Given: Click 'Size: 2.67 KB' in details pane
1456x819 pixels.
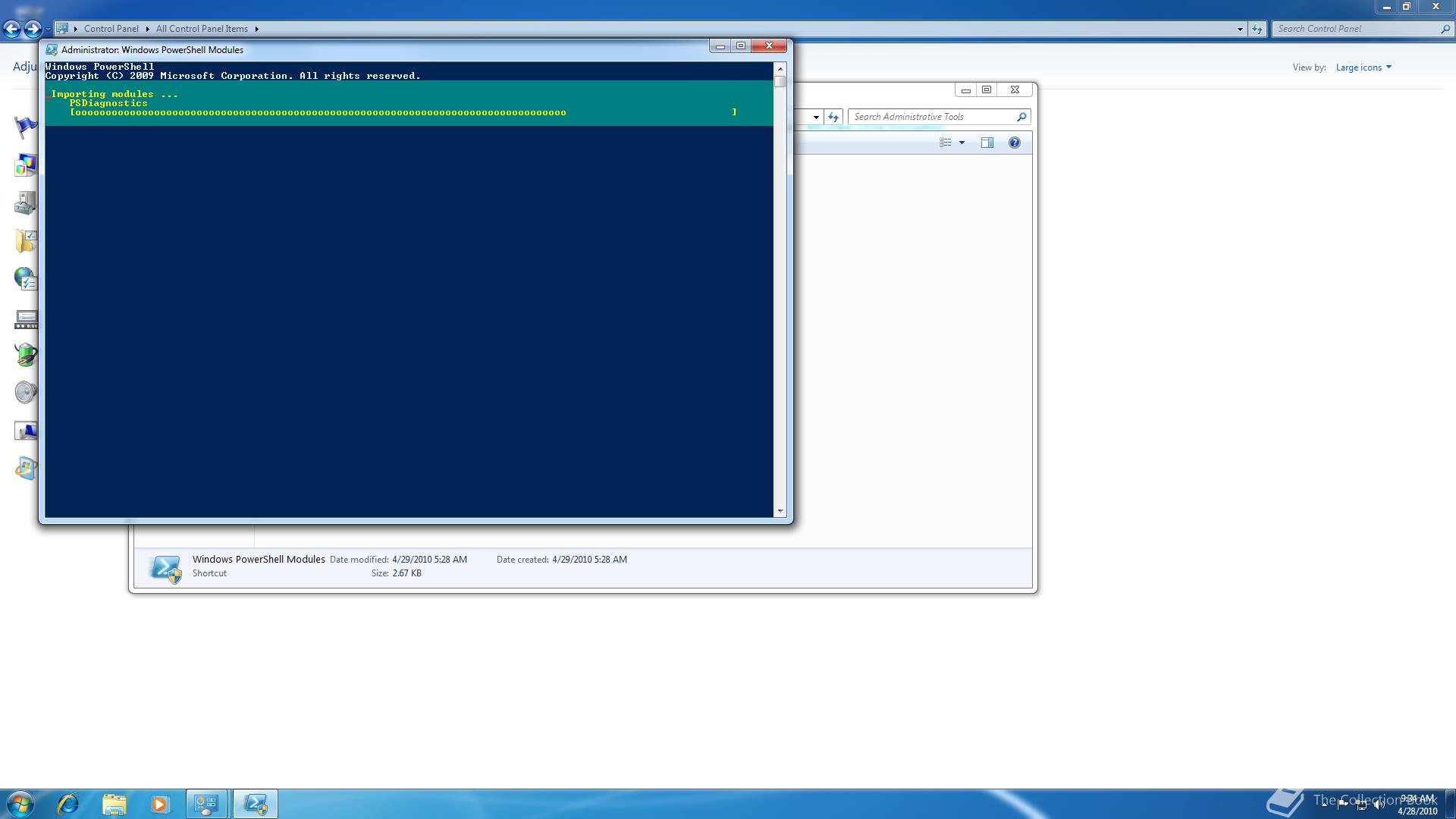Looking at the screenshot, I should pos(397,573).
